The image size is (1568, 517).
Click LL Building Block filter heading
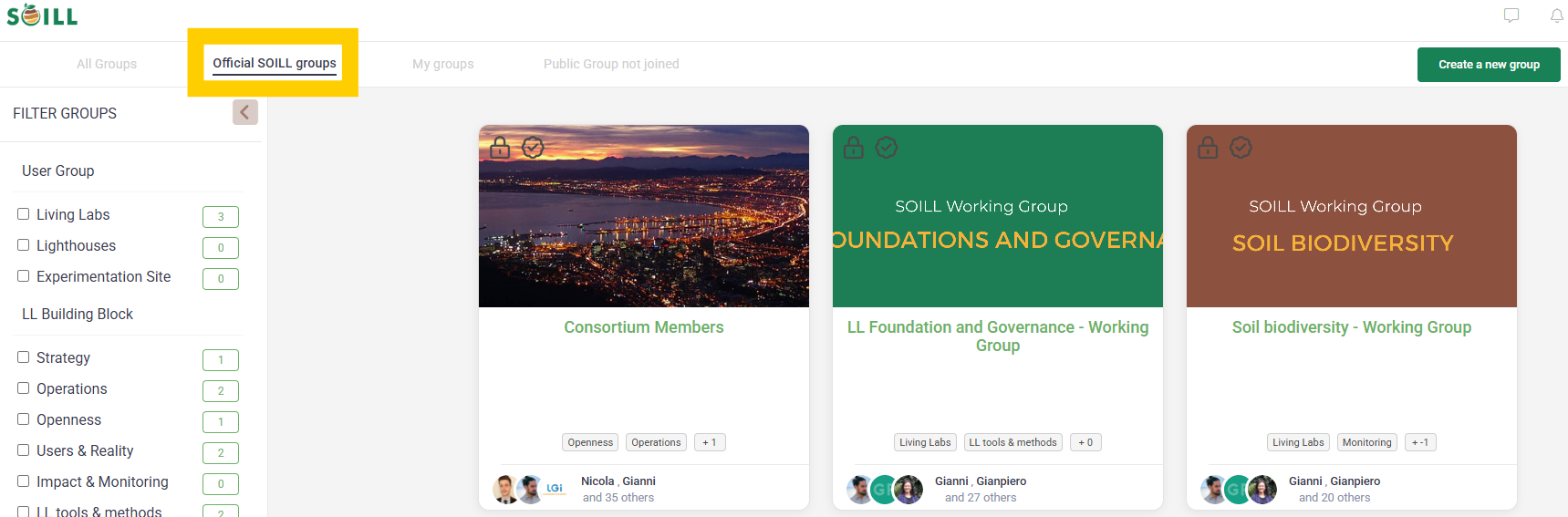78,314
